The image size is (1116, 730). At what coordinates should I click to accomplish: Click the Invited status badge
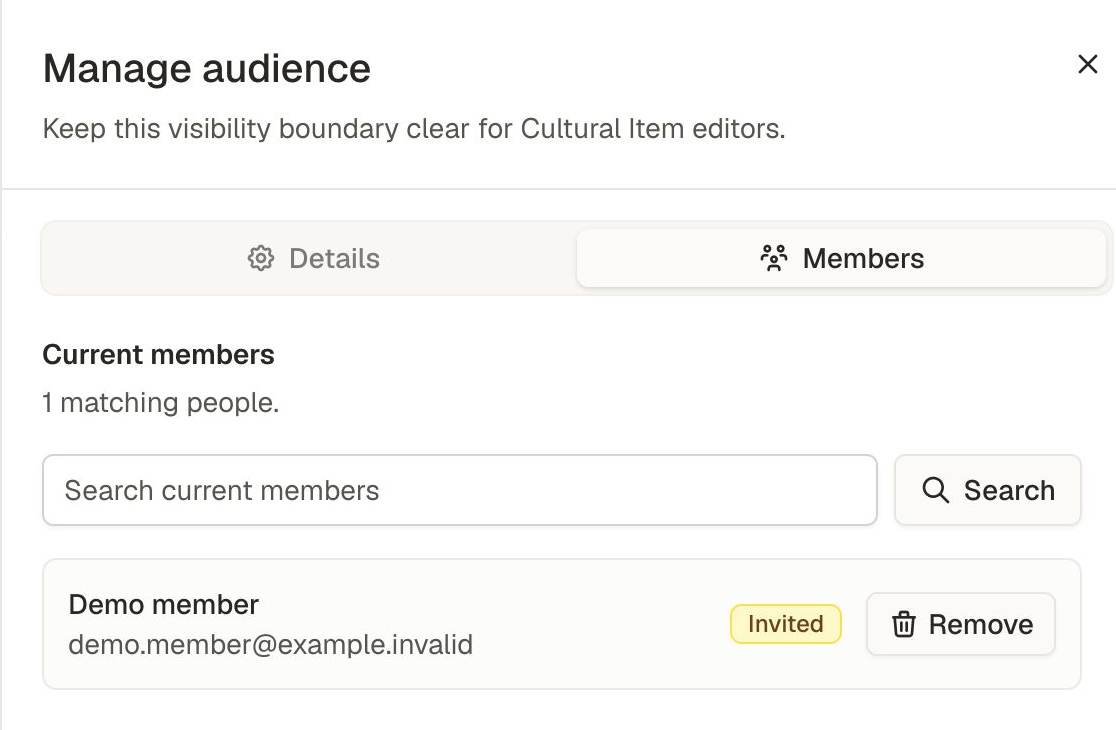(786, 624)
